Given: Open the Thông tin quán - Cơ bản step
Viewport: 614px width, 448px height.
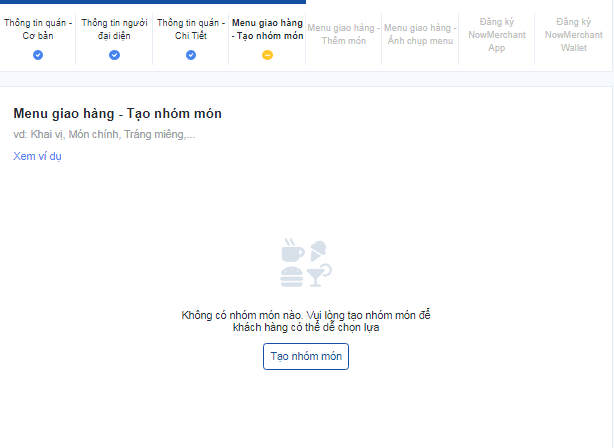Looking at the screenshot, I should [x=38, y=29].
